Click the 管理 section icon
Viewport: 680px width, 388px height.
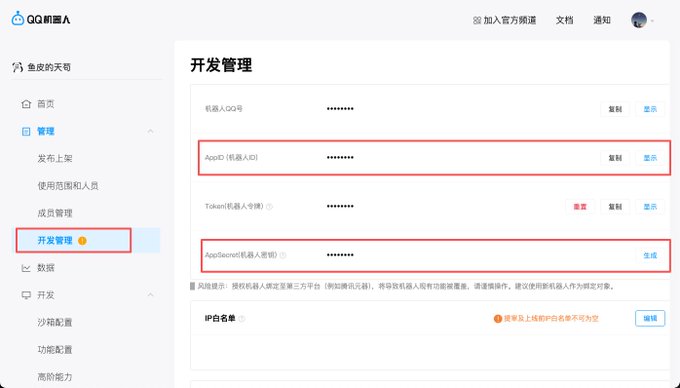26,131
